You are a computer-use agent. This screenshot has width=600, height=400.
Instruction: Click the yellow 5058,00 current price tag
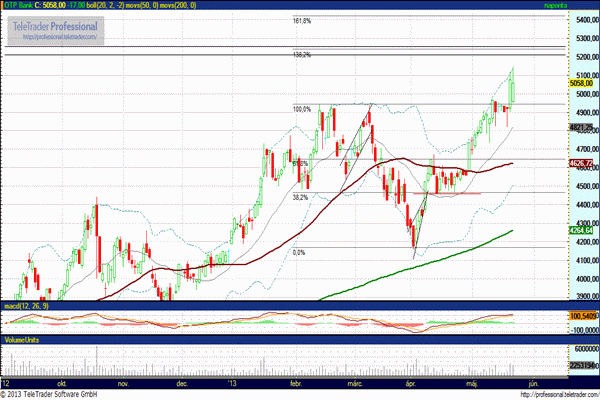tap(581, 83)
